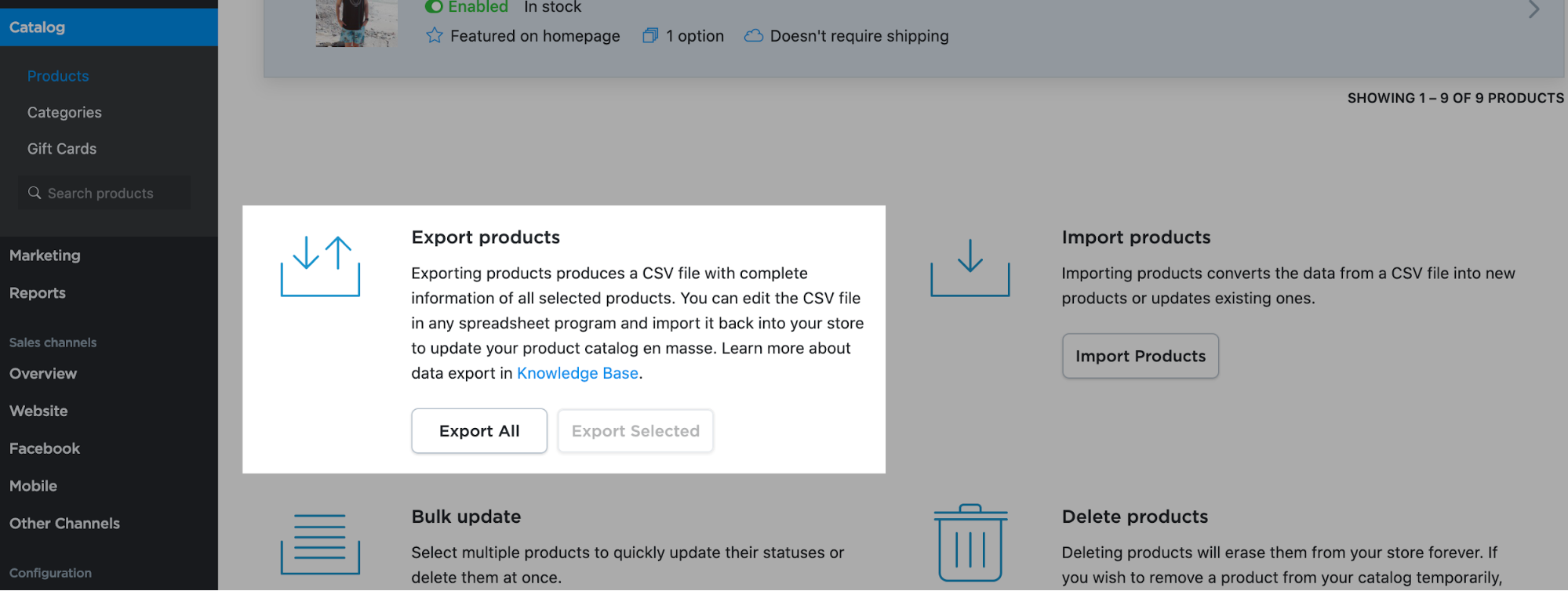Select Gift Cards in the sidebar
The image size is (1568, 591).
click(x=62, y=149)
